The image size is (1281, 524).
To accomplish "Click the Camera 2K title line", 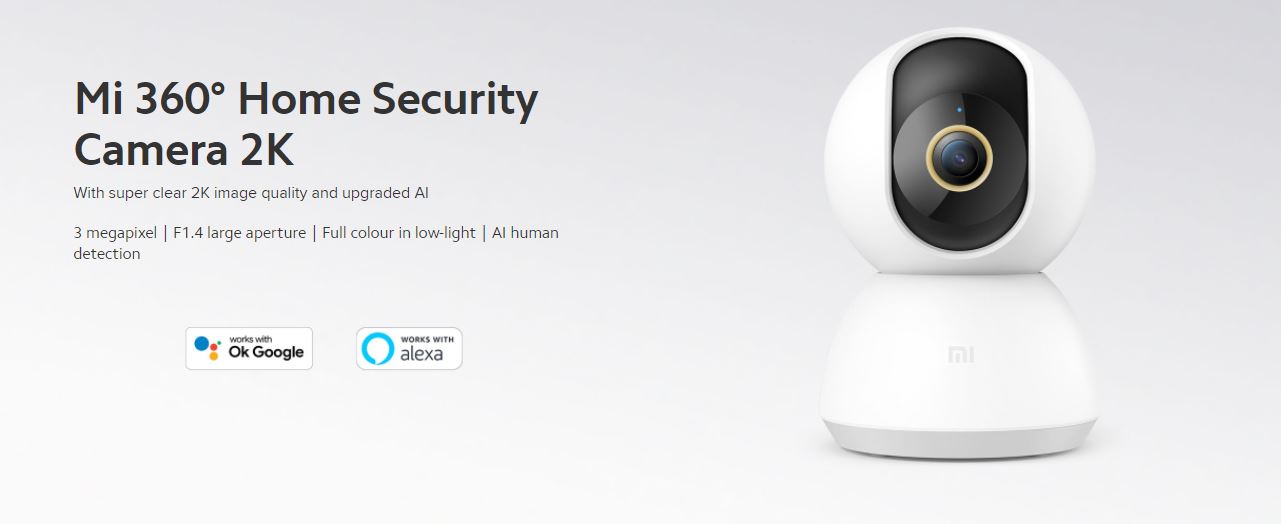I will [x=184, y=150].
